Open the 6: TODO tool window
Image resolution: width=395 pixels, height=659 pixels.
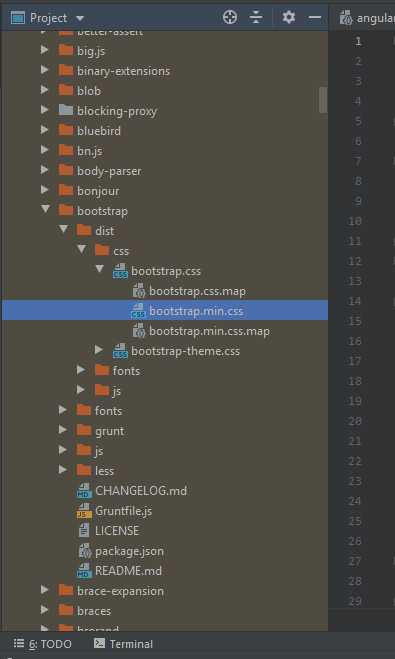pos(42,644)
